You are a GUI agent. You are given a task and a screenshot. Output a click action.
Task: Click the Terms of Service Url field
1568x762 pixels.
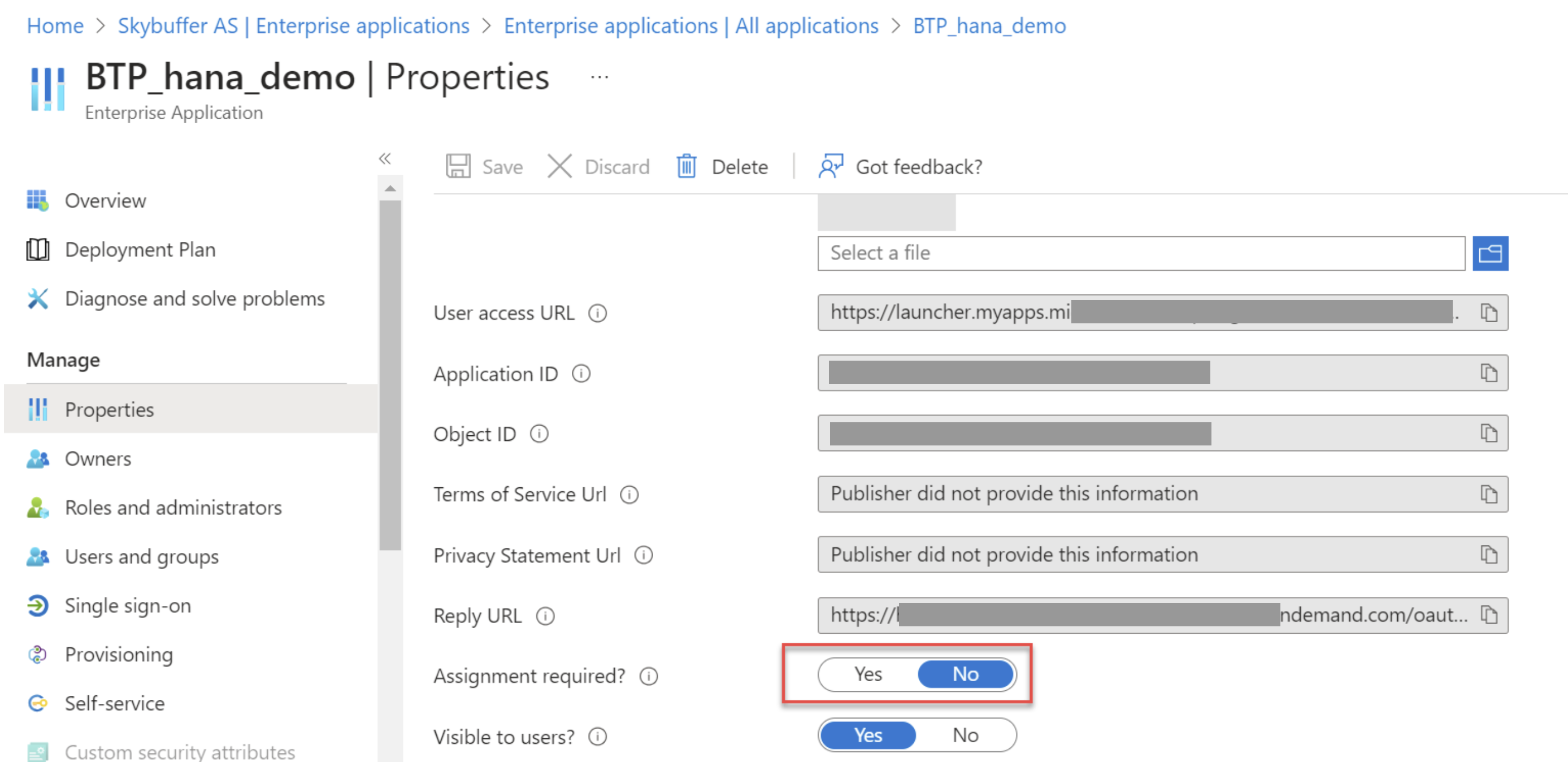pyautogui.click(x=1162, y=494)
